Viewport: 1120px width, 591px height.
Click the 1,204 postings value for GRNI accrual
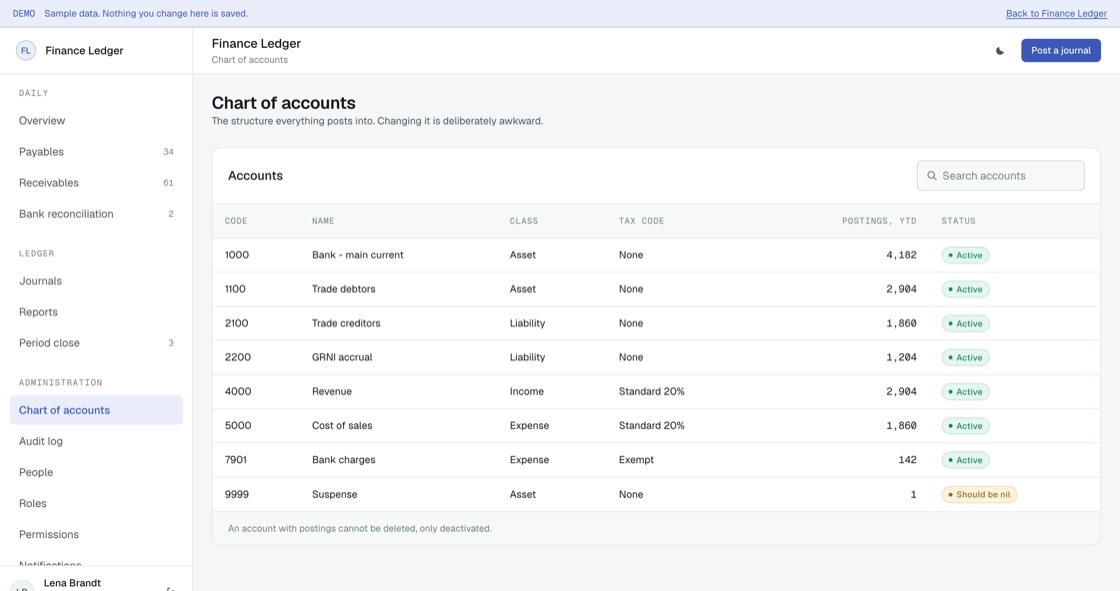click(901, 357)
